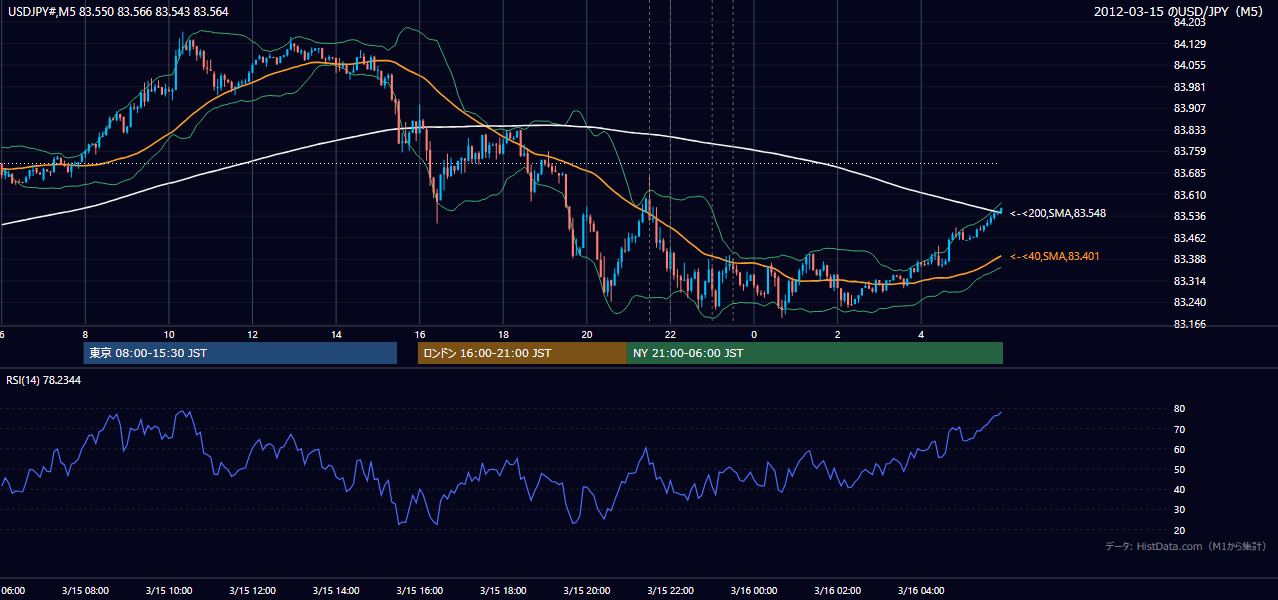Click the RSI 40 level label
Screen dimensions: 1278x600
tap(1180, 489)
